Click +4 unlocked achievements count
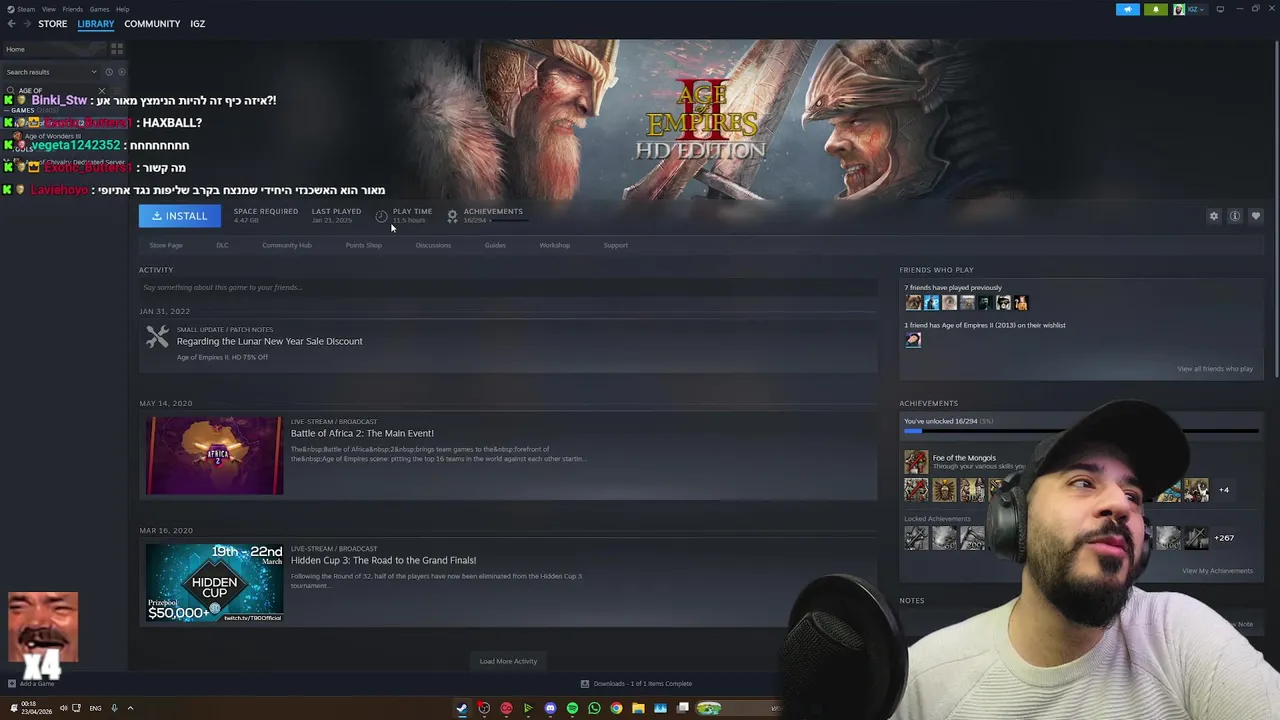The width and height of the screenshot is (1280, 720). (x=1224, y=490)
